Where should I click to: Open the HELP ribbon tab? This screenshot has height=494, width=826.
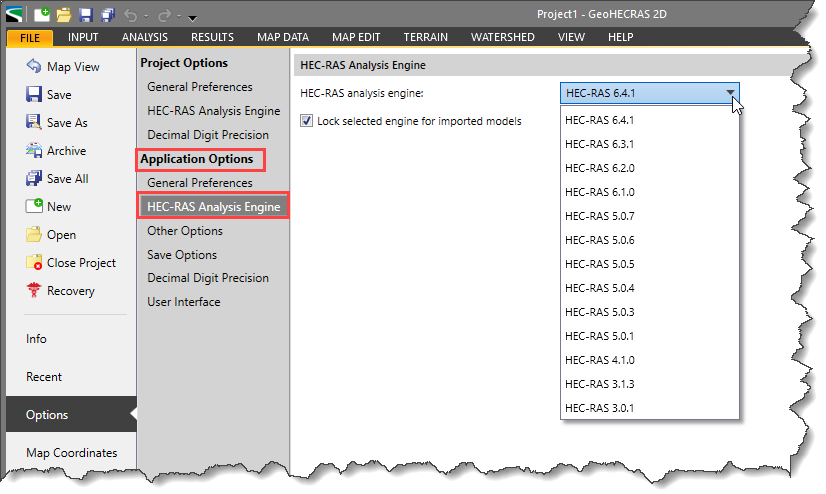coord(621,37)
